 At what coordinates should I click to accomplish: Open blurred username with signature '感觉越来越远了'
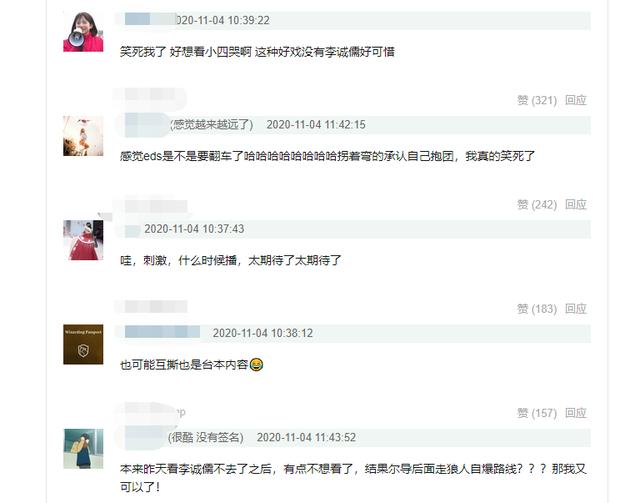point(145,125)
